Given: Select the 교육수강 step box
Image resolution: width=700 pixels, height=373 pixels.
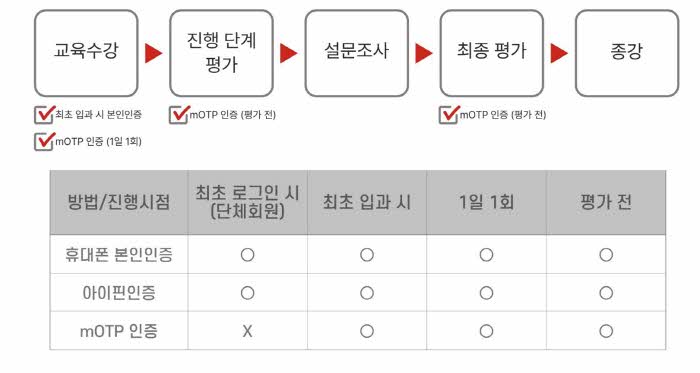Looking at the screenshot, I should [x=86, y=53].
